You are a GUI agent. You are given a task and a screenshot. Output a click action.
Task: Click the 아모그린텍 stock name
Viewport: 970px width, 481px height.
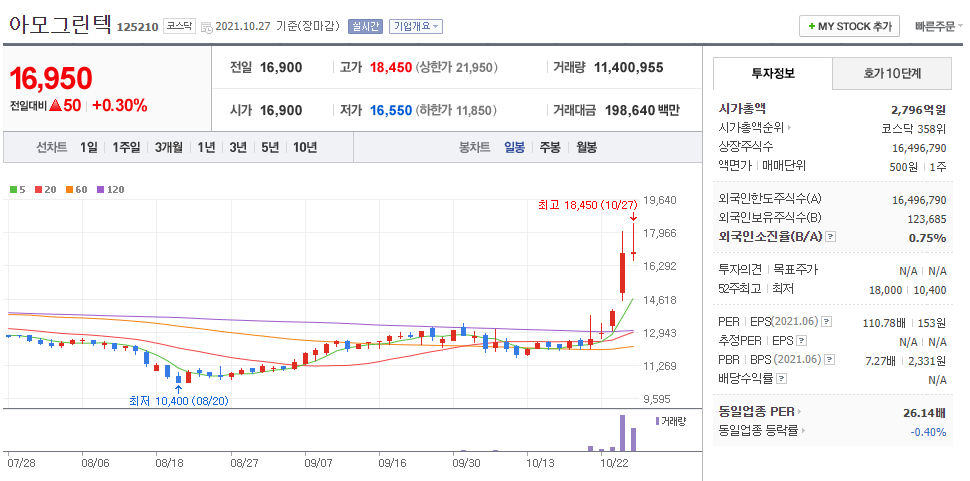pyautogui.click(x=60, y=25)
